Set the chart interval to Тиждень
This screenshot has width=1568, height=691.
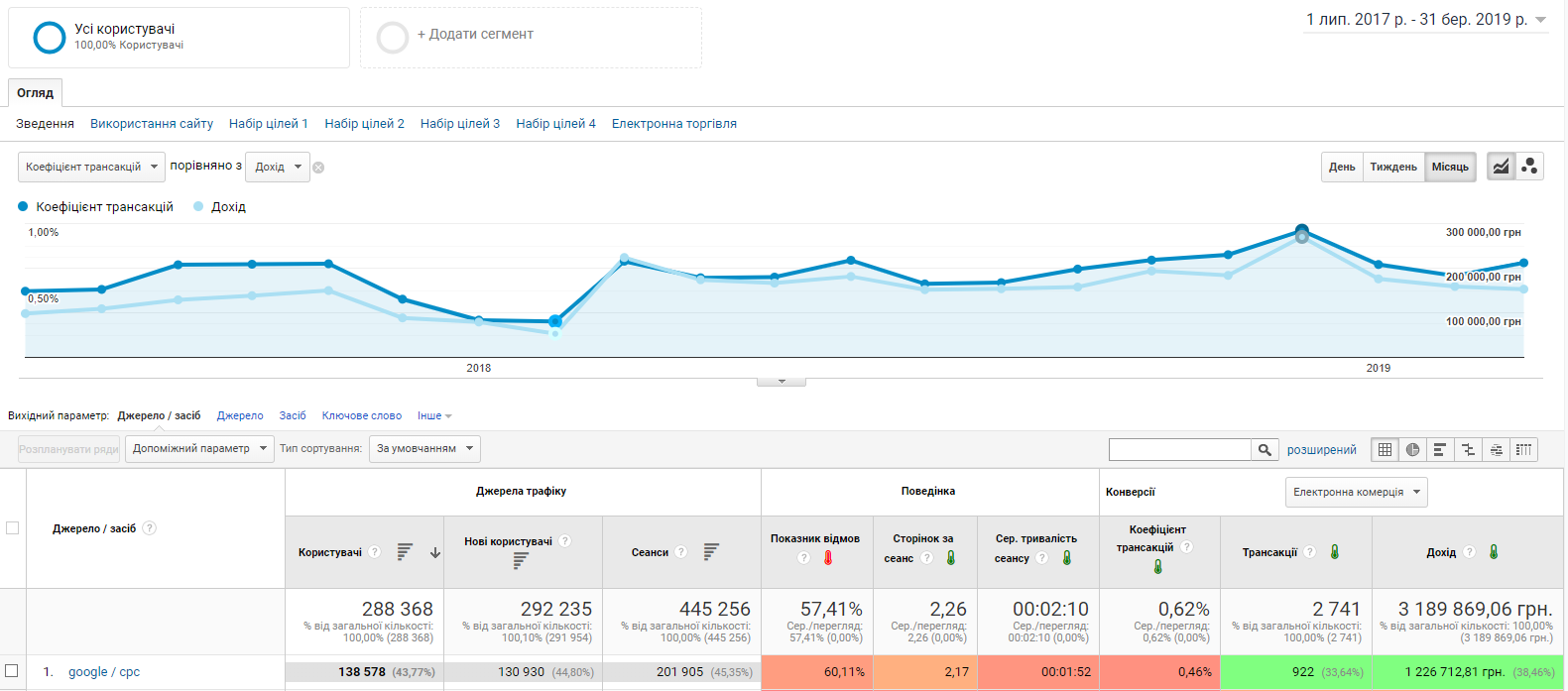(1392, 167)
